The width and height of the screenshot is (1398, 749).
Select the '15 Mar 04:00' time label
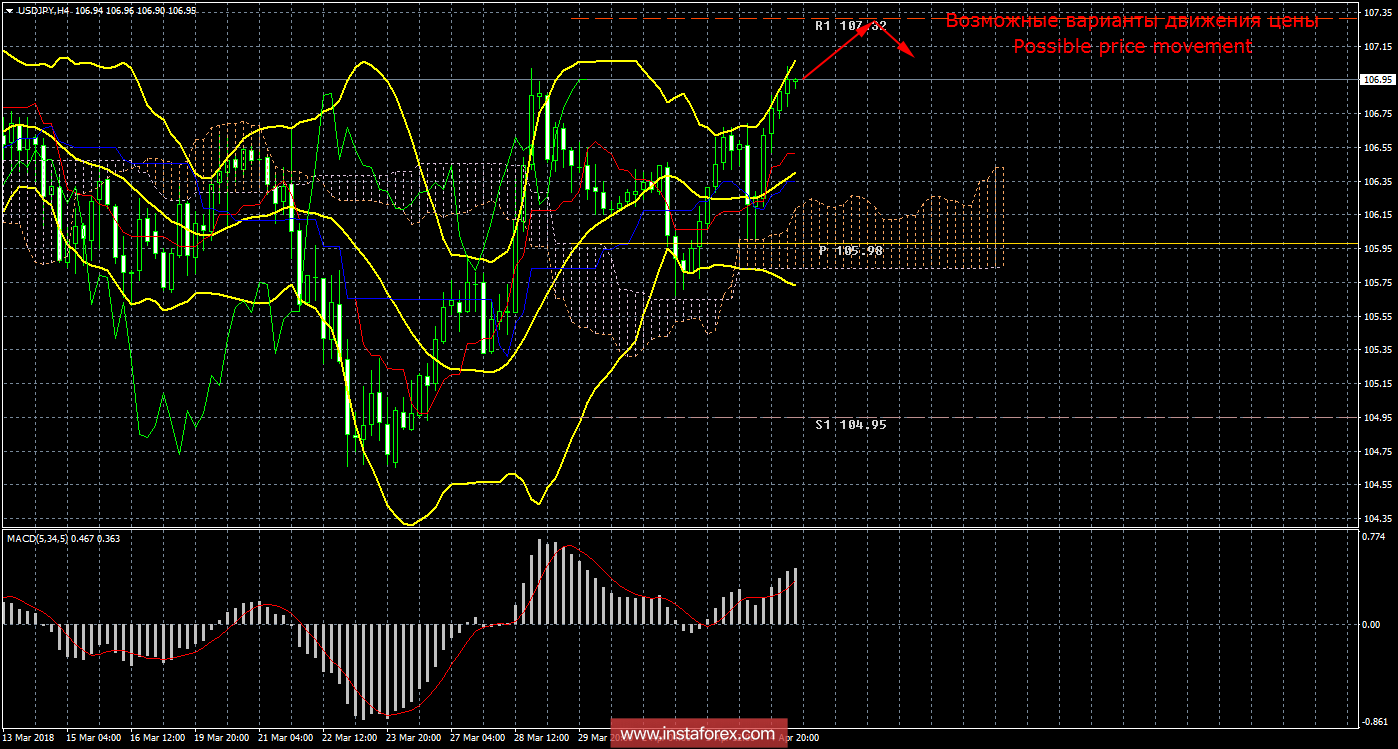point(95,738)
